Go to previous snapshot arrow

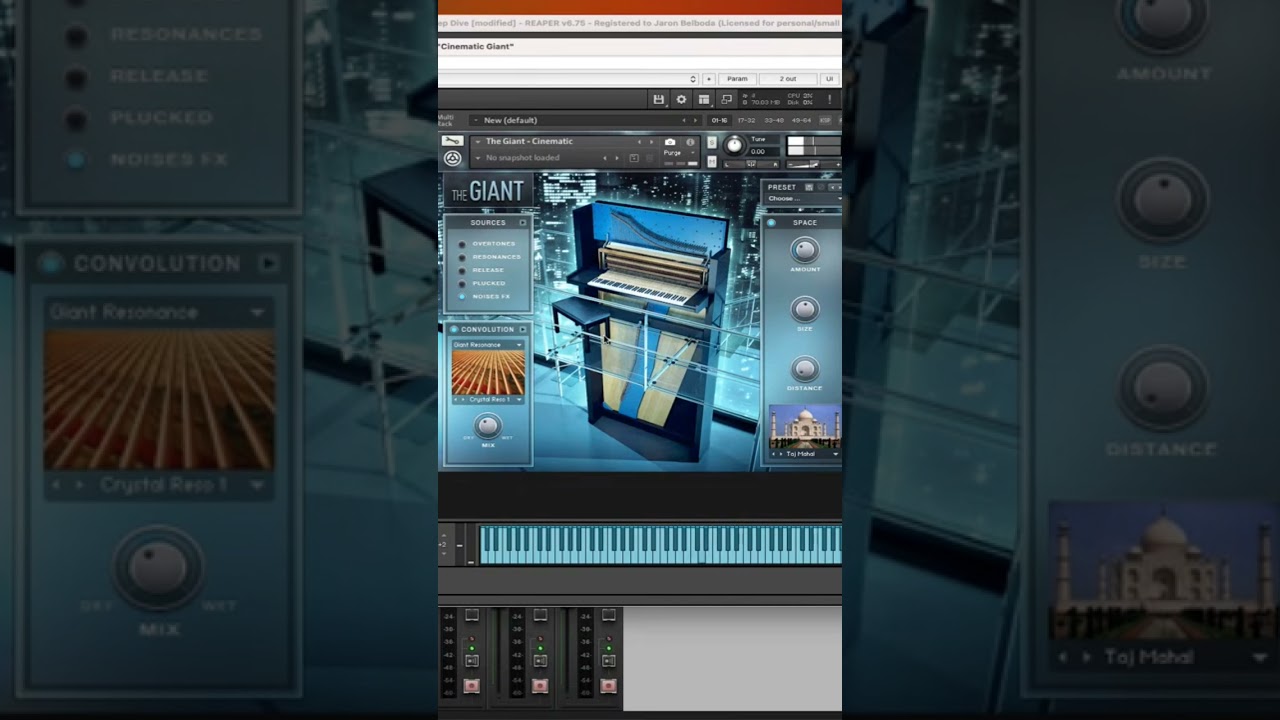pos(605,158)
